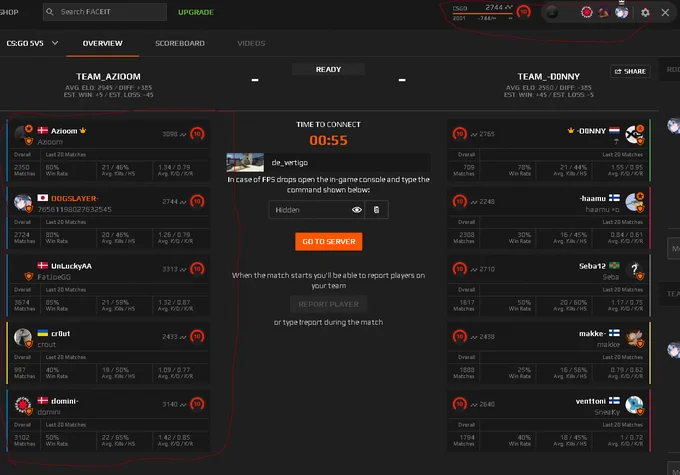Click the 00:55 connect timer
The width and height of the screenshot is (680, 475).
pos(328,141)
